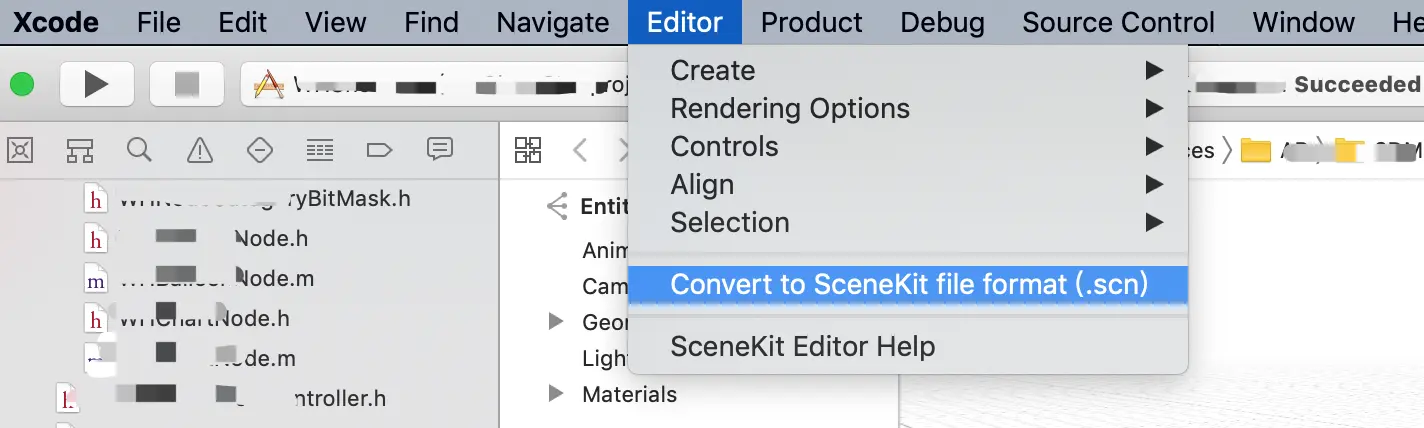The image size is (1424, 428).
Task: Open the Symbol navigator icon
Action: click(80, 150)
